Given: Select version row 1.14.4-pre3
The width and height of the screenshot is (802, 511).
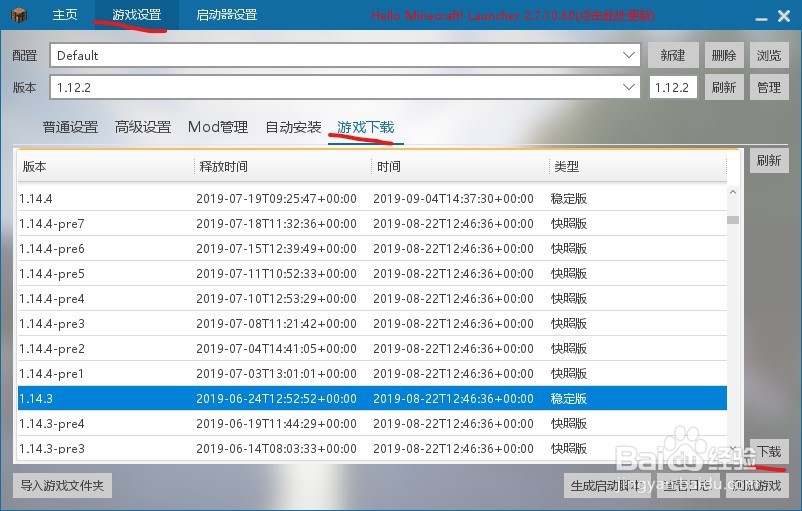Looking at the screenshot, I should [x=372, y=324].
